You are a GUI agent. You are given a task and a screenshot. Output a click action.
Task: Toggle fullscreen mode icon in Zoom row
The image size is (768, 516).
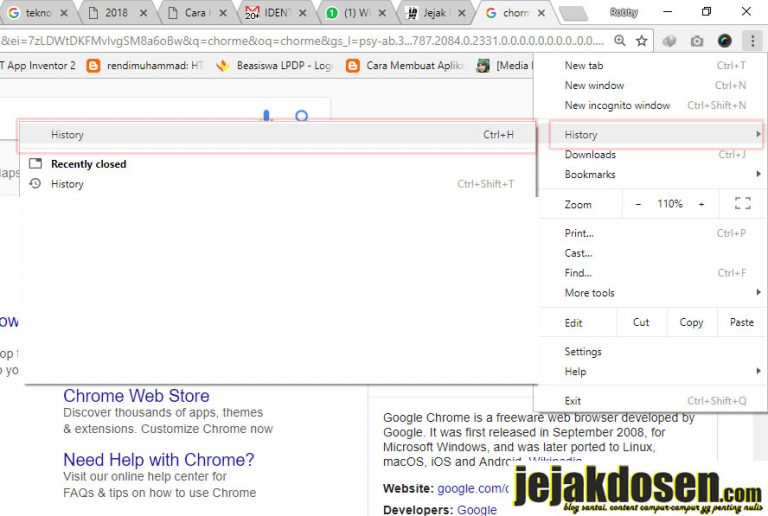(743, 204)
